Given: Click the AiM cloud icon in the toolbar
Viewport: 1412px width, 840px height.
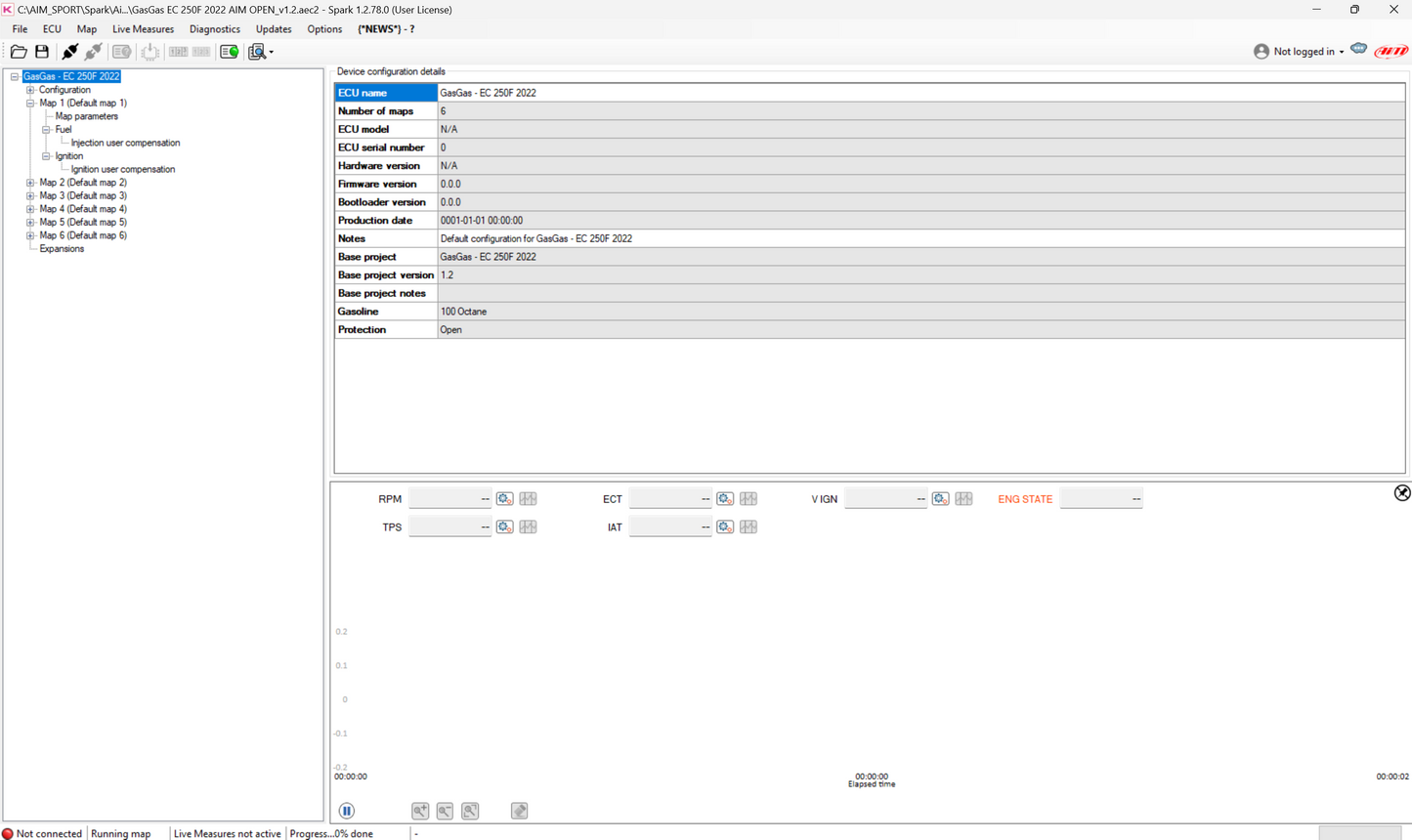Looking at the screenshot, I should [1358, 50].
